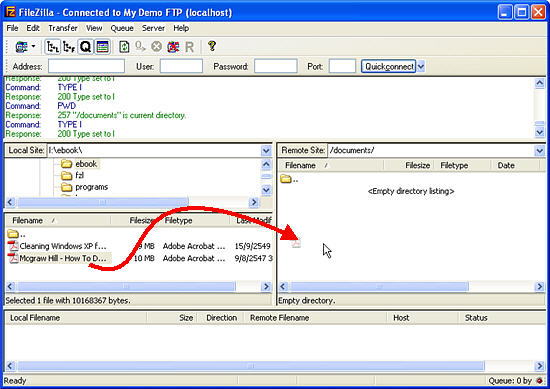Click Local Filename queue column header
The height and width of the screenshot is (389, 550).
tap(76, 318)
